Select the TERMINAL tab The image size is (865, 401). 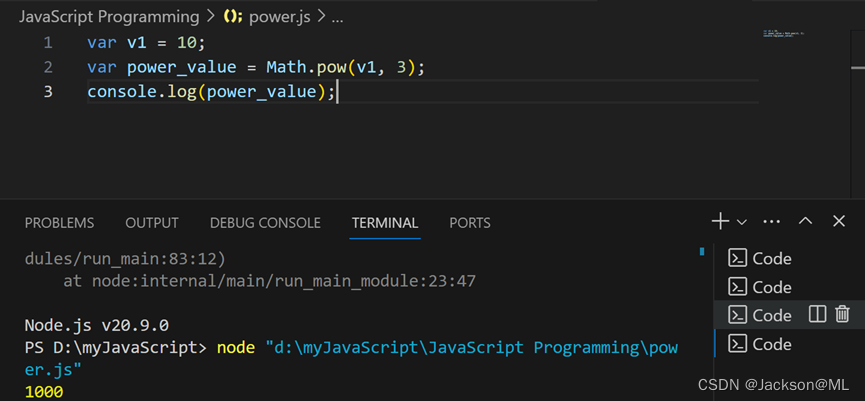[x=384, y=223]
